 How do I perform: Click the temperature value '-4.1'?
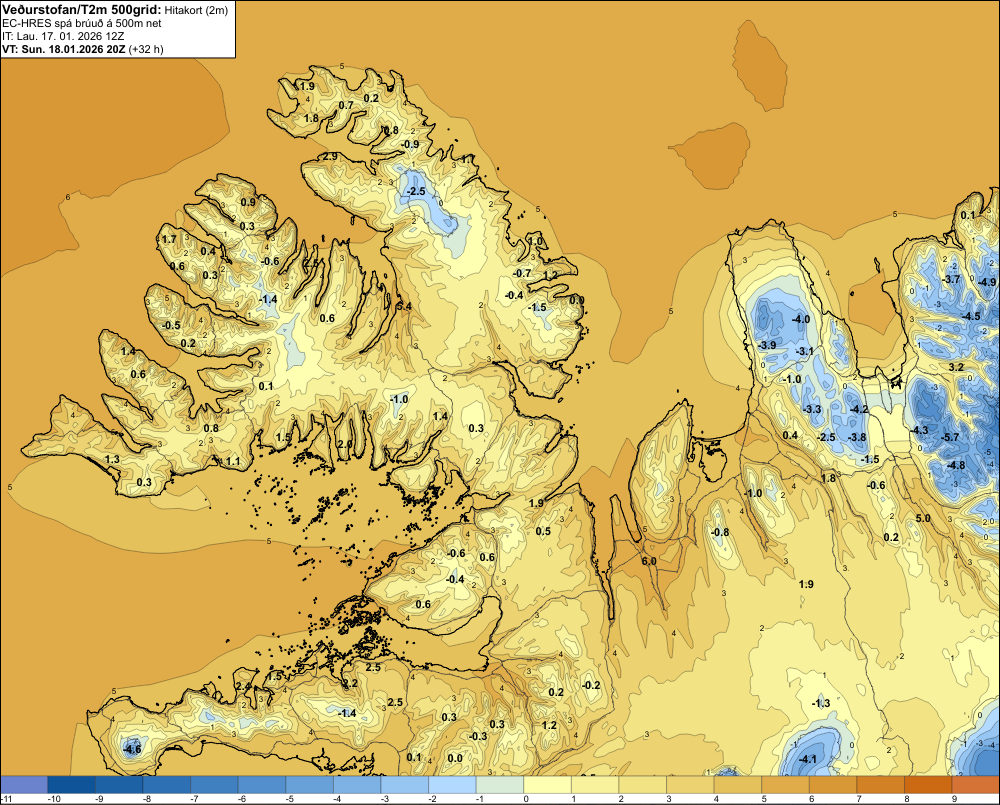[x=808, y=758]
